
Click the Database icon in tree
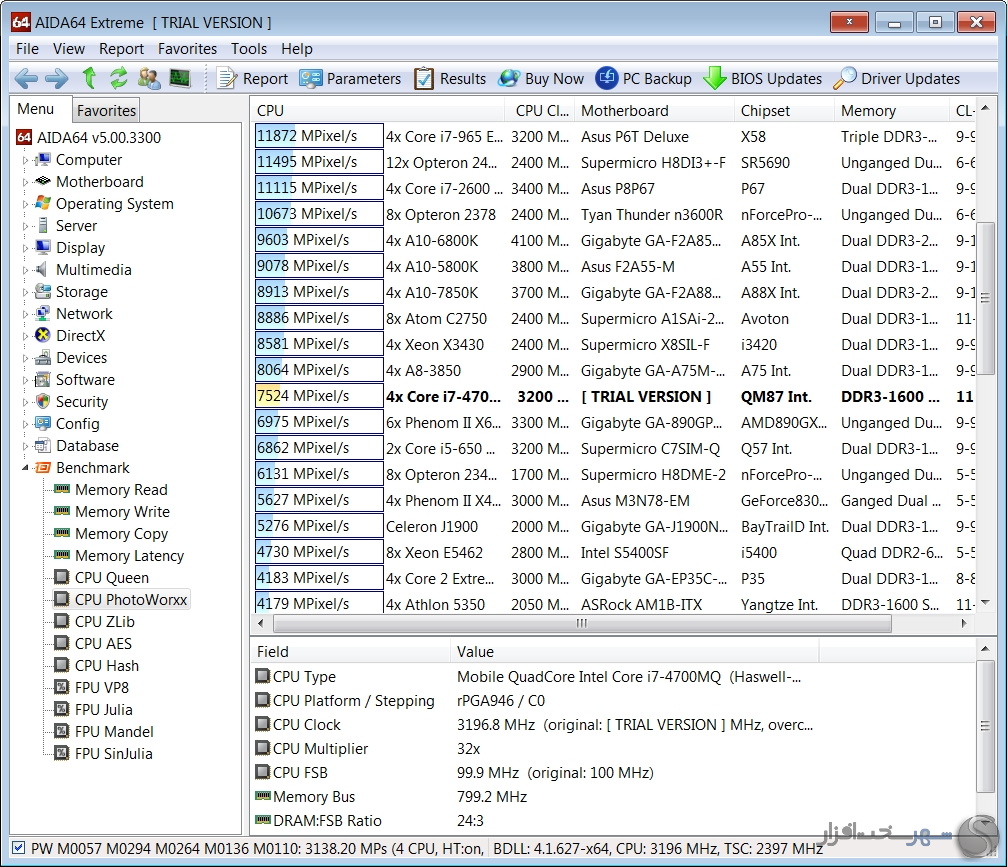pos(42,445)
